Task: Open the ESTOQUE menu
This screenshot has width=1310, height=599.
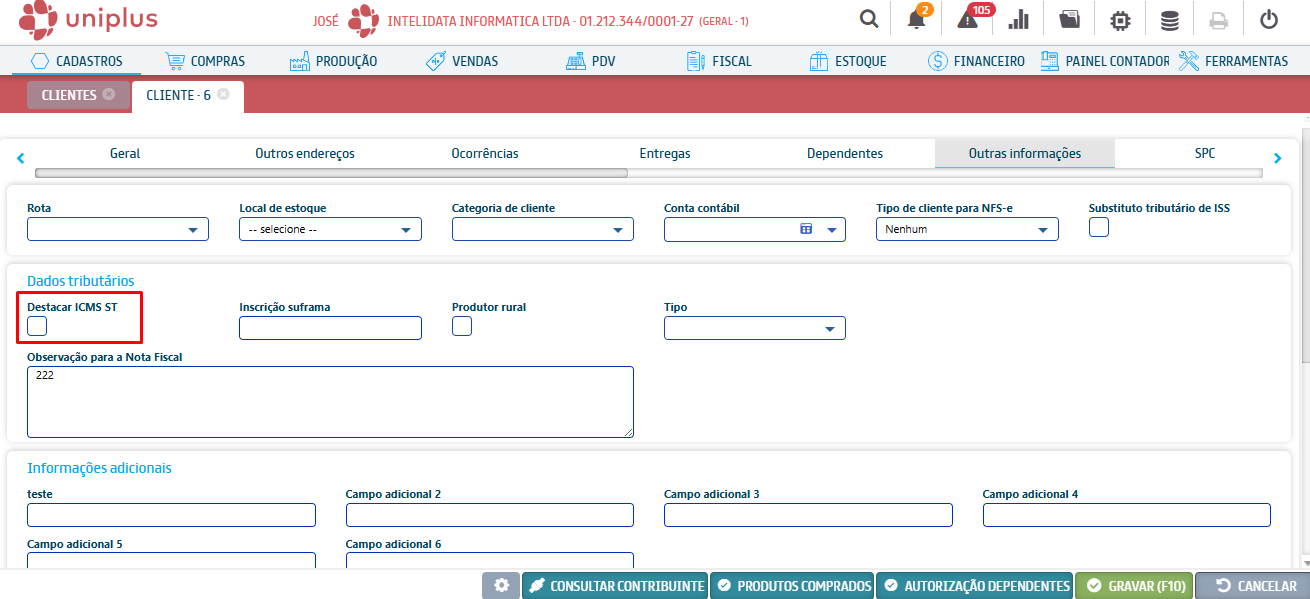Action: click(x=847, y=61)
